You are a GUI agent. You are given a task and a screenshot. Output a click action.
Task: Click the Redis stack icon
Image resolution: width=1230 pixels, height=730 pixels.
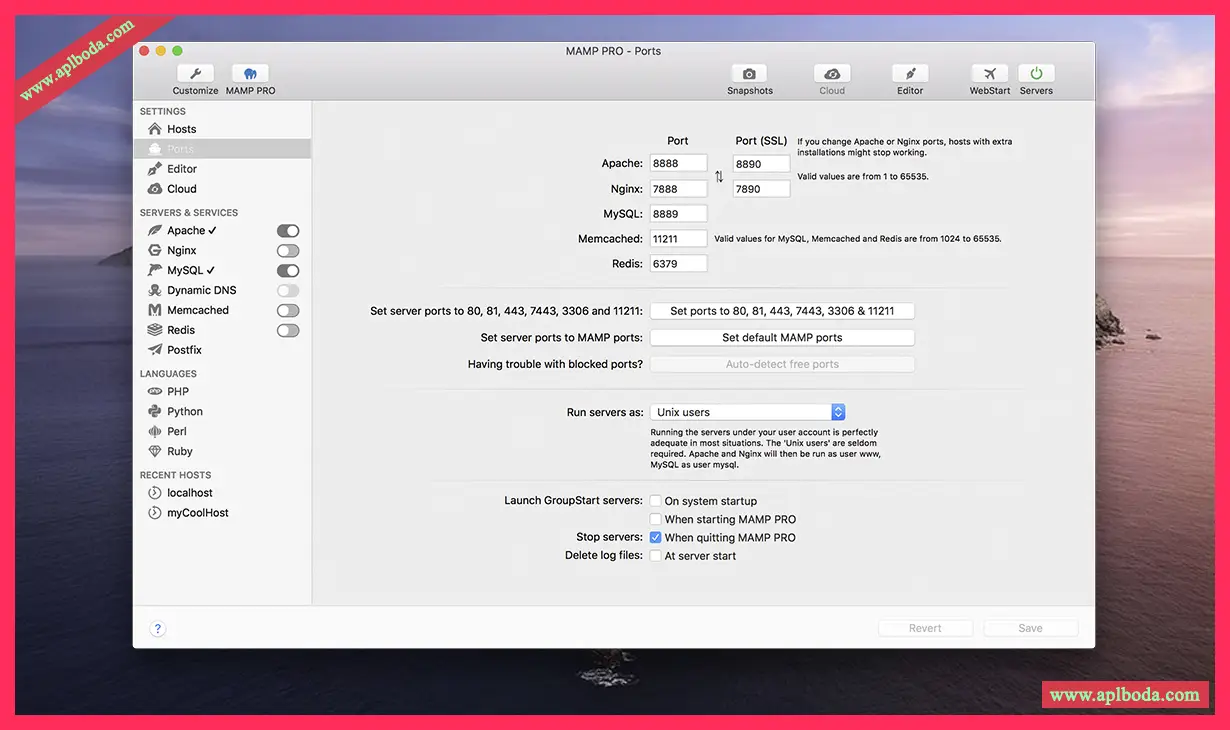(x=155, y=330)
